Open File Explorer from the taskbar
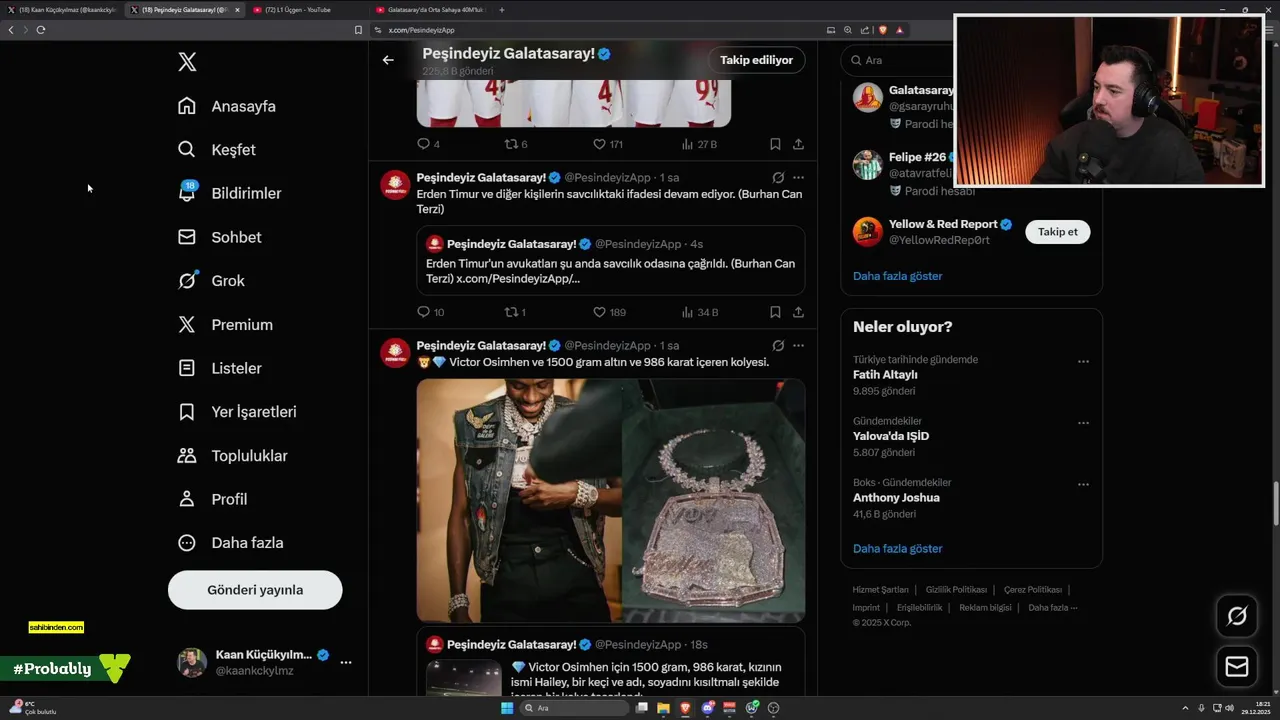1280x720 pixels. point(663,708)
